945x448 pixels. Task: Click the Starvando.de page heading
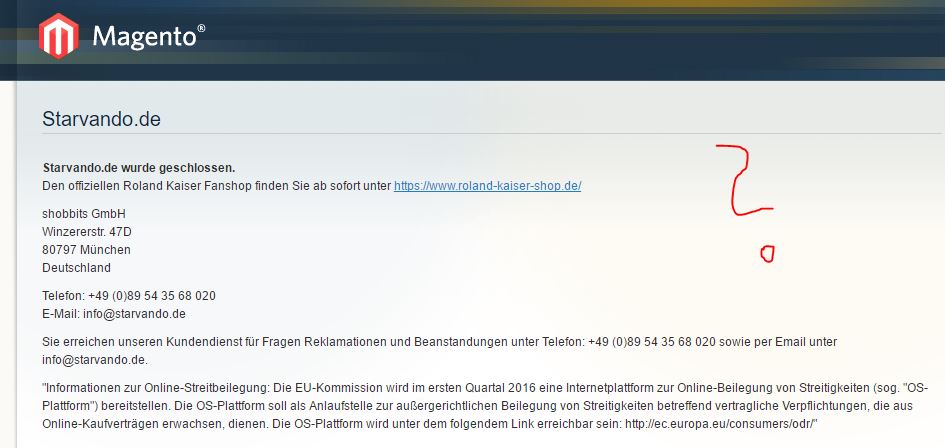point(101,119)
